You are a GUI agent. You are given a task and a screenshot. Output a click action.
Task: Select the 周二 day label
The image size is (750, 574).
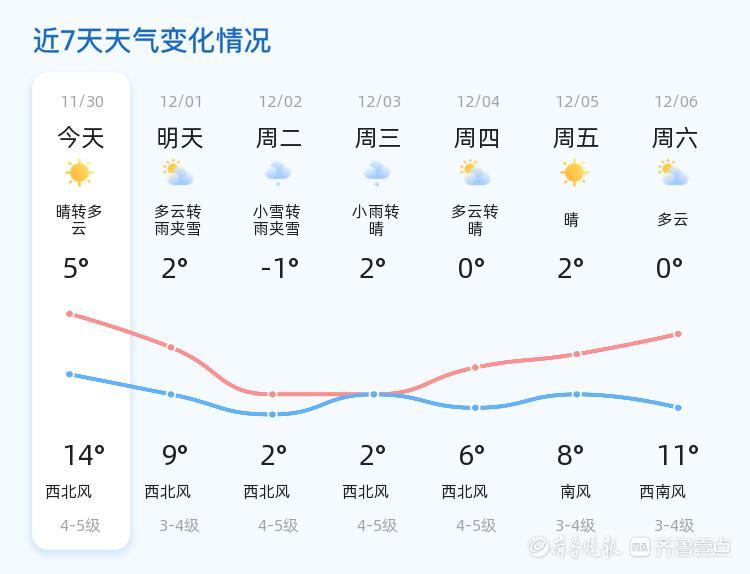tap(279, 137)
